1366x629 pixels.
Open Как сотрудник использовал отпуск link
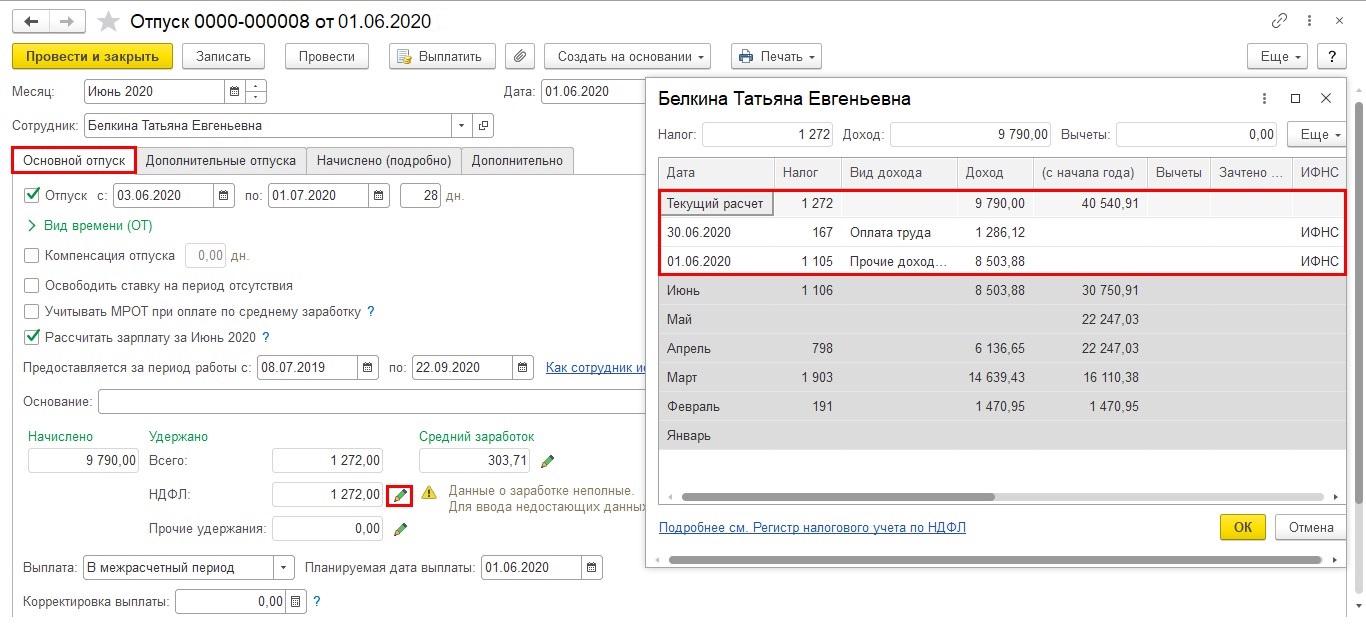(595, 367)
